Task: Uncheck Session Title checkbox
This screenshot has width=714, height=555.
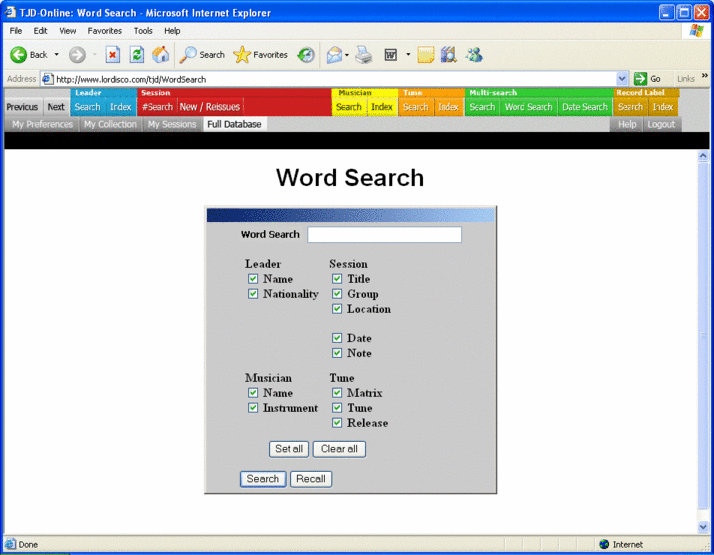Action: [x=337, y=279]
